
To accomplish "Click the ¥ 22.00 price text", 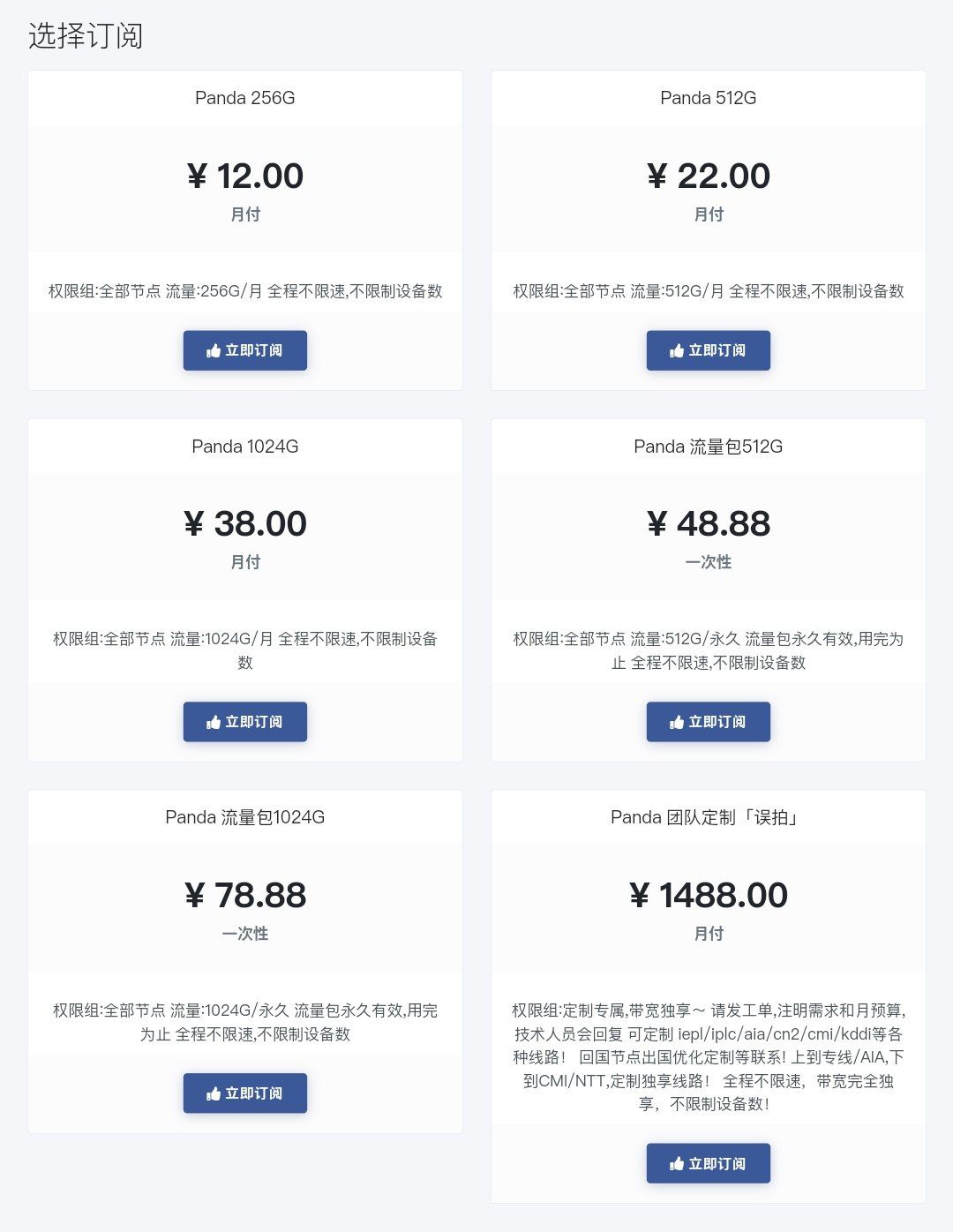I will coord(709,176).
